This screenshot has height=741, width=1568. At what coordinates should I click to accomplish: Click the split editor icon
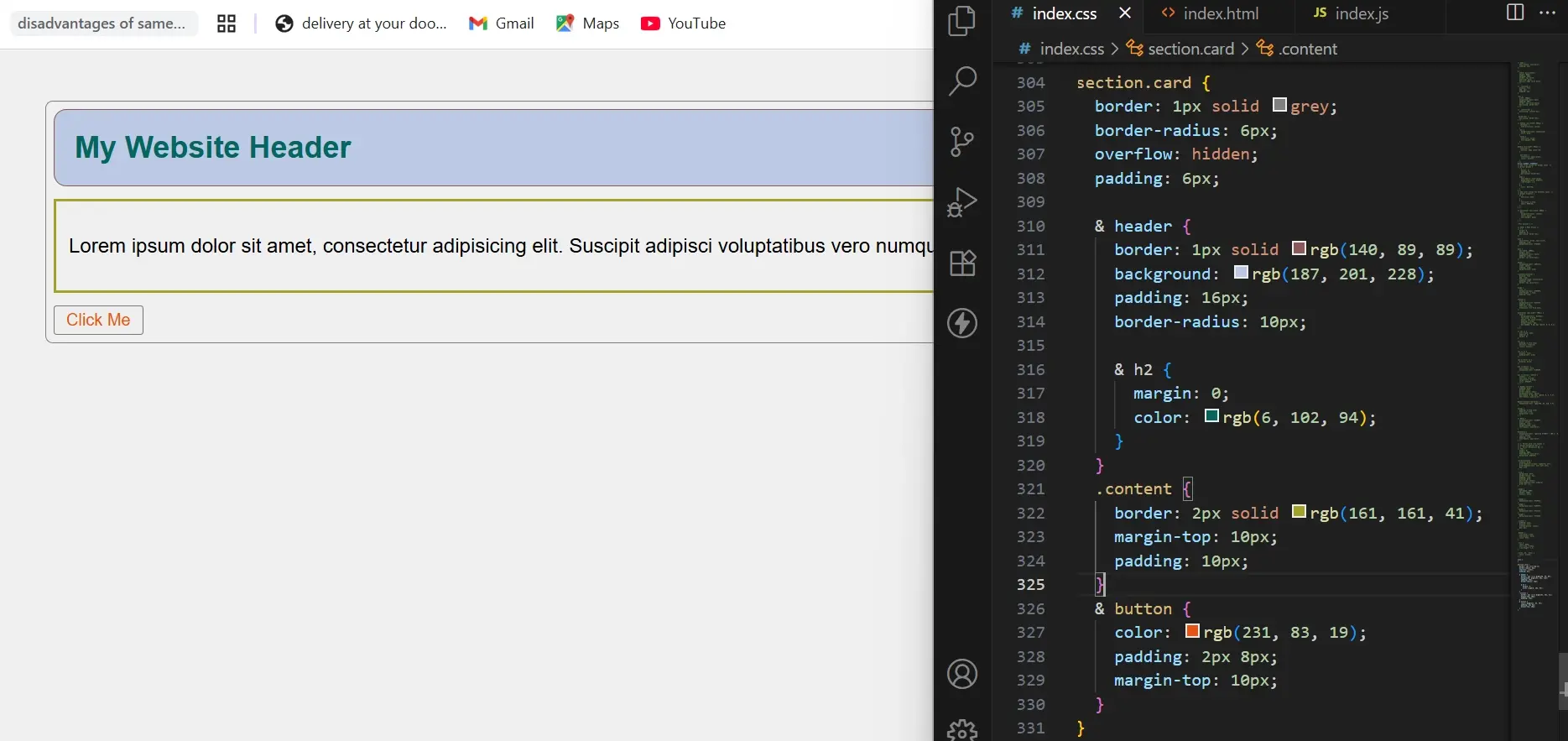click(x=1515, y=13)
